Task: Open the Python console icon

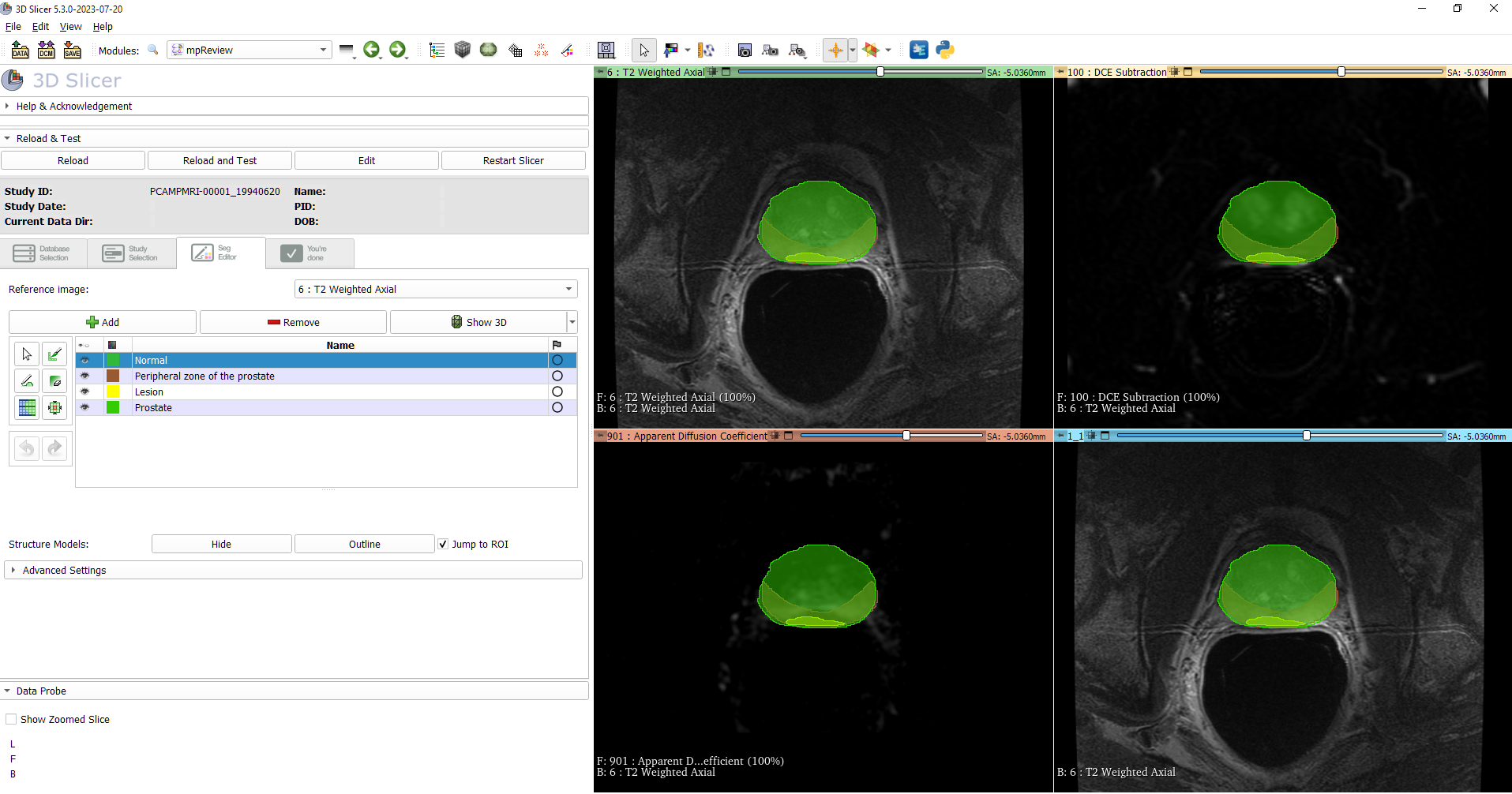Action: point(945,51)
